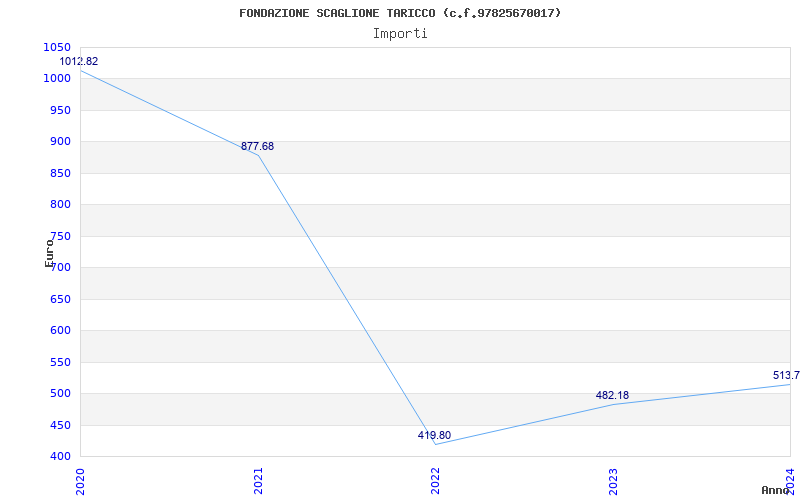This screenshot has height=500, width=800.
Task: Select the 1012.82 data label
Action: [x=79, y=61]
